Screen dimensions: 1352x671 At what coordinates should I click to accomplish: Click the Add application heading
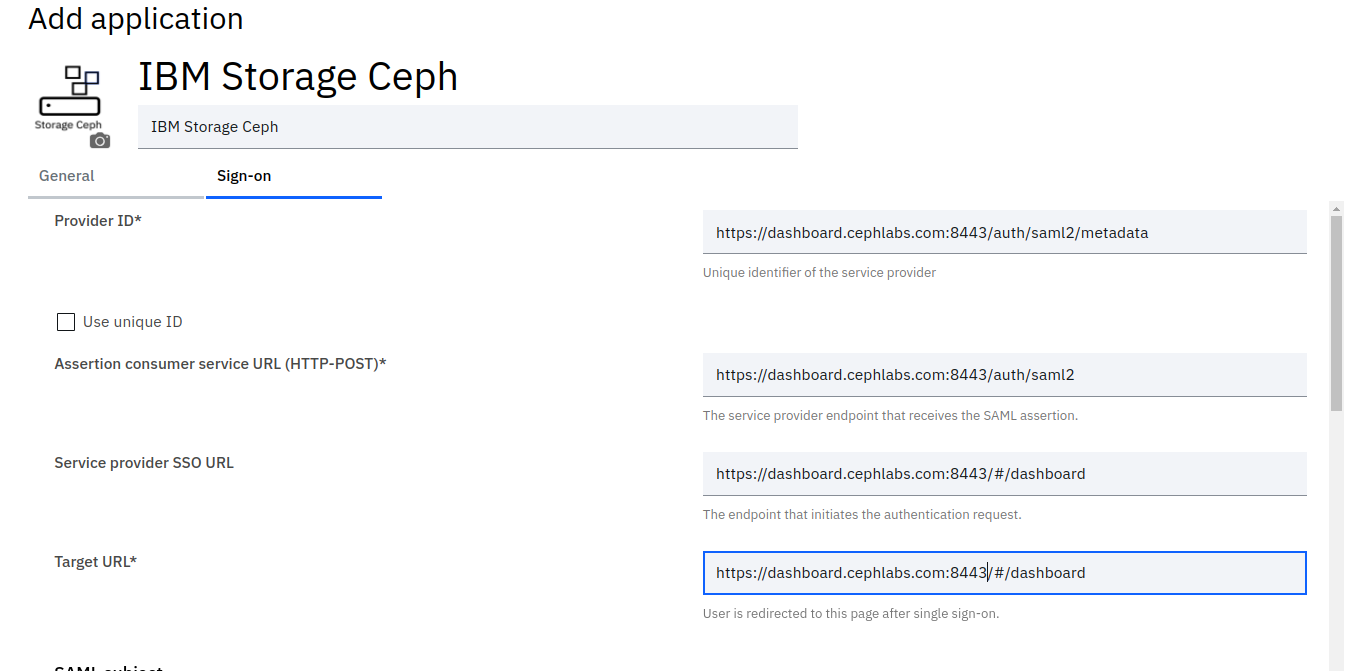(x=136, y=19)
